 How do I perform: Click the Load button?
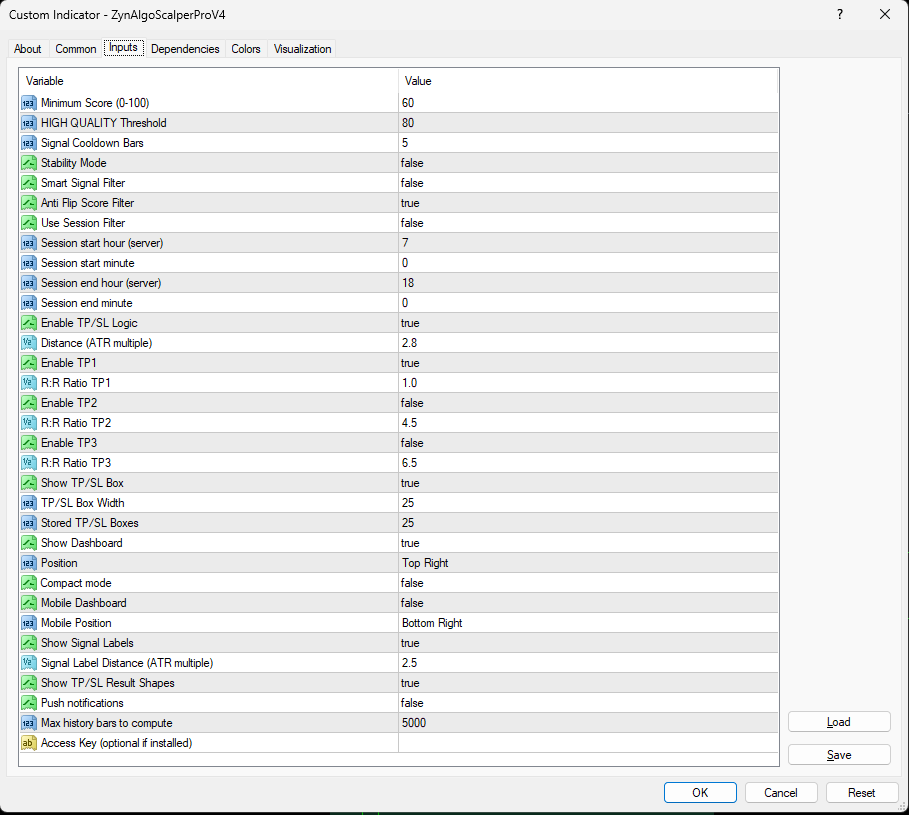pyautogui.click(x=839, y=722)
